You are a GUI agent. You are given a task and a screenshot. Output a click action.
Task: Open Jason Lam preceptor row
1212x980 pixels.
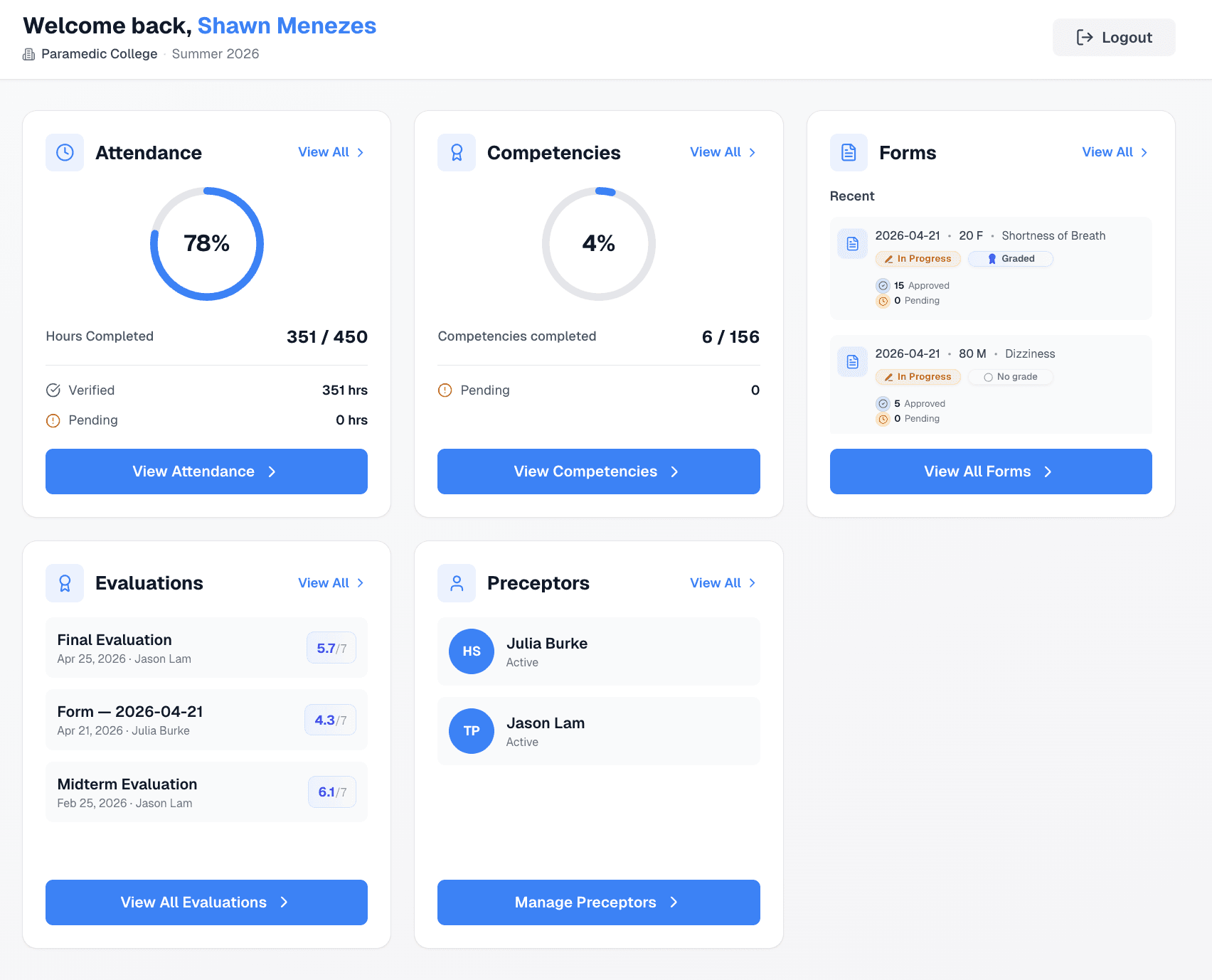[599, 731]
